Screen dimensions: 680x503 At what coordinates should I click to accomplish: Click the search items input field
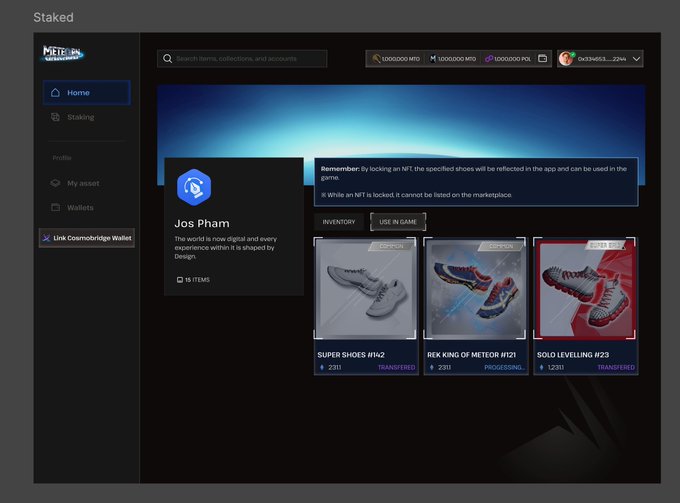[x=248, y=59]
